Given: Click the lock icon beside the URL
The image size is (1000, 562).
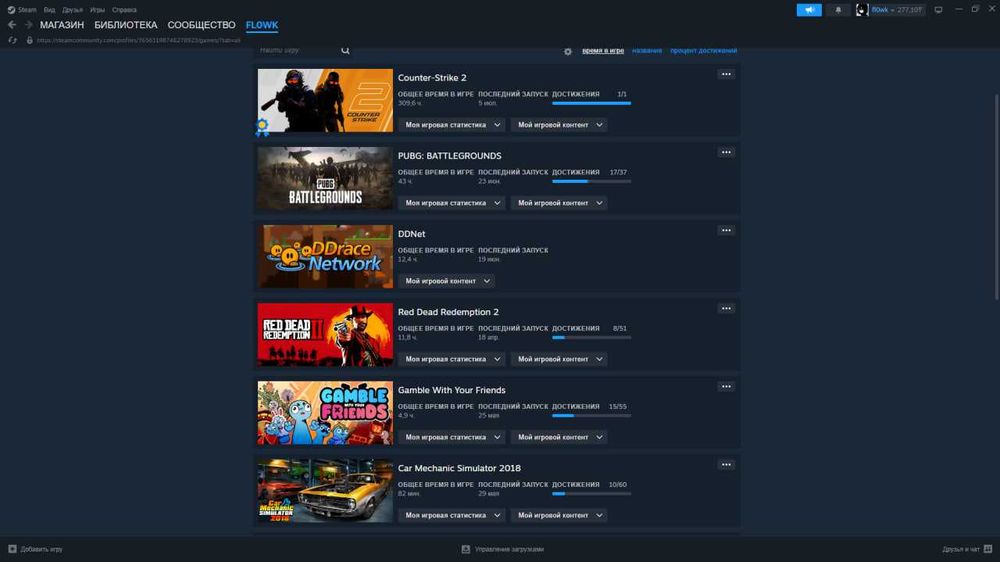Looking at the screenshot, I should 29,40.
